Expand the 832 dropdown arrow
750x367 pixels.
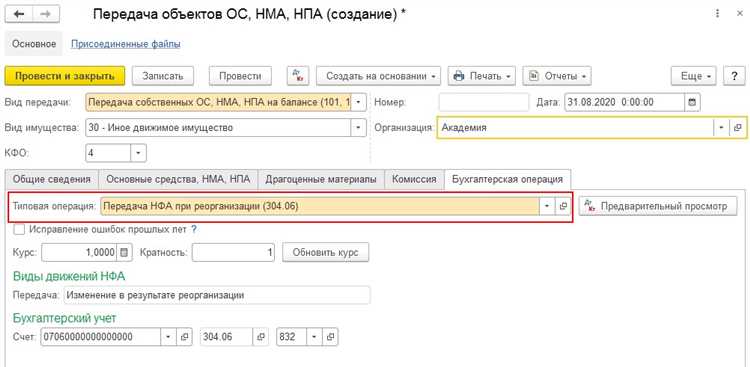(x=315, y=337)
